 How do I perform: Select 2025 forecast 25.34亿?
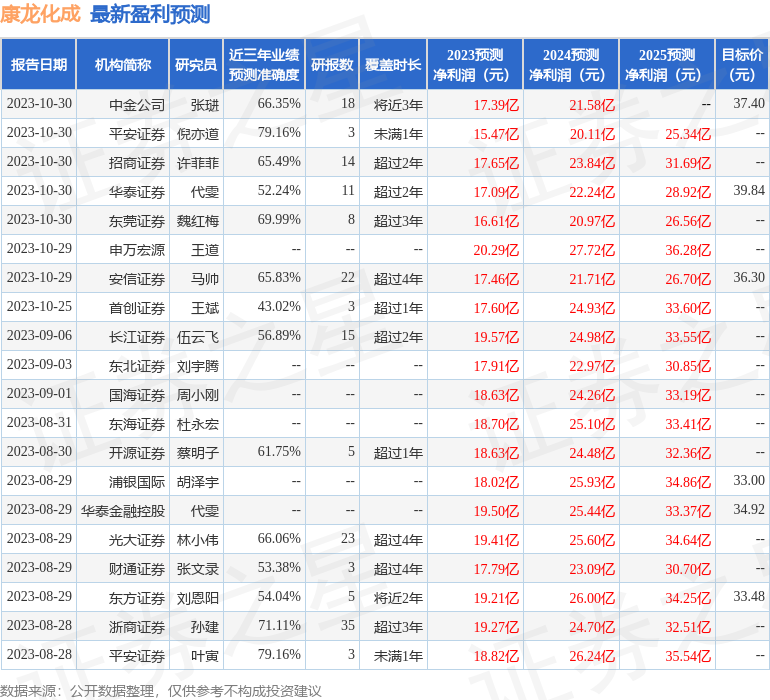click(688, 134)
